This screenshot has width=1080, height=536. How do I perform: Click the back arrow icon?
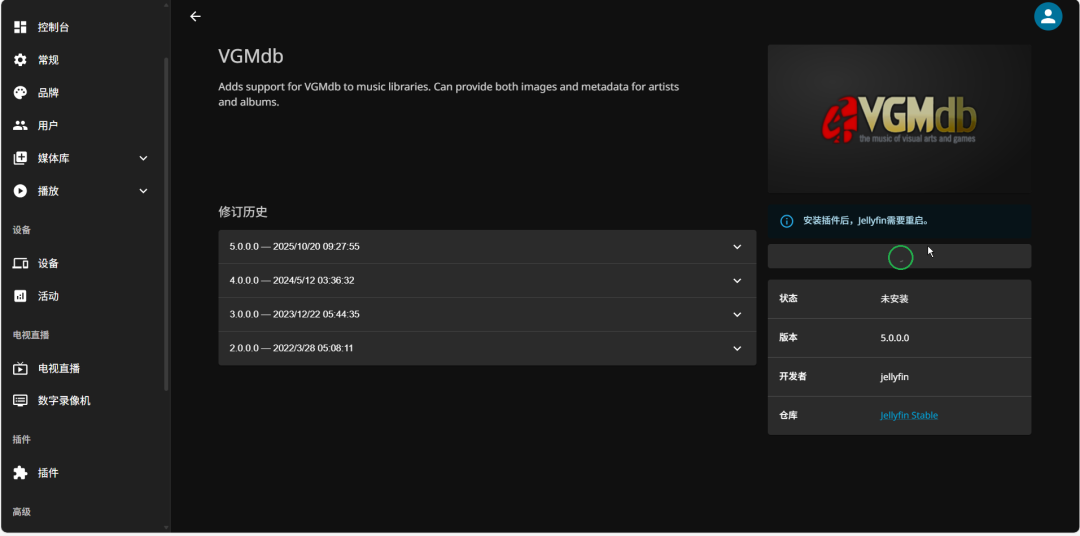(x=196, y=17)
